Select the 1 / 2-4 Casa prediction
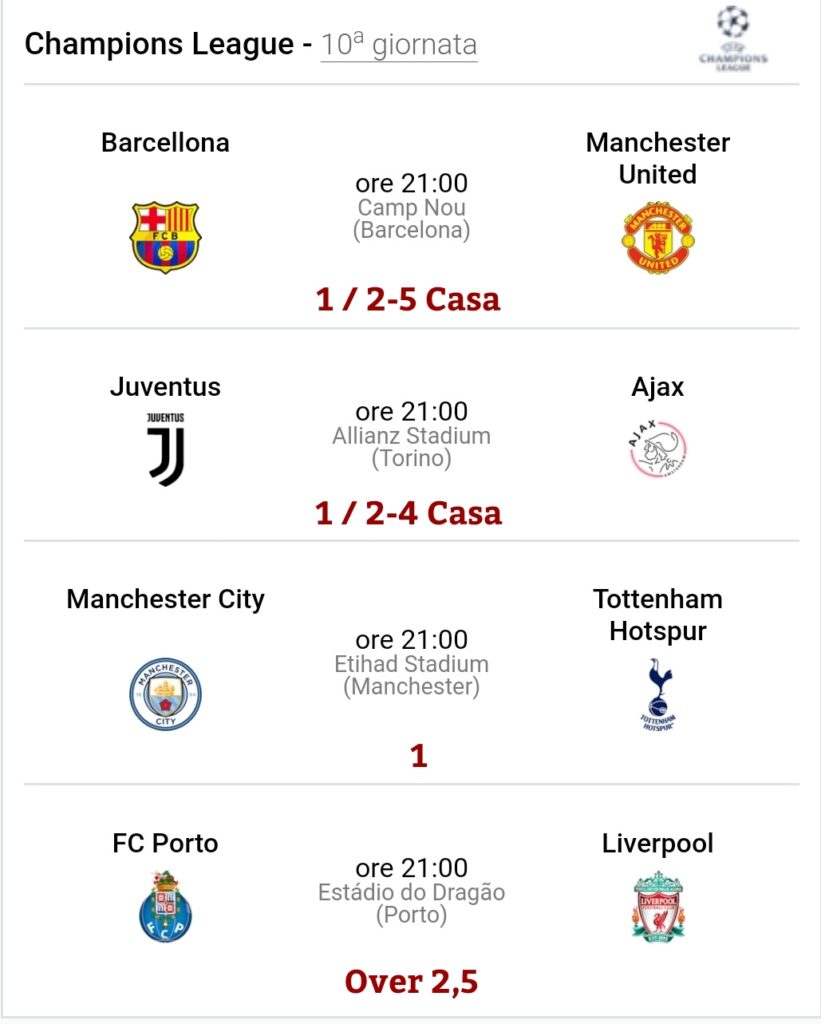Image resolution: width=821 pixels, height=1024 pixels. 408,513
